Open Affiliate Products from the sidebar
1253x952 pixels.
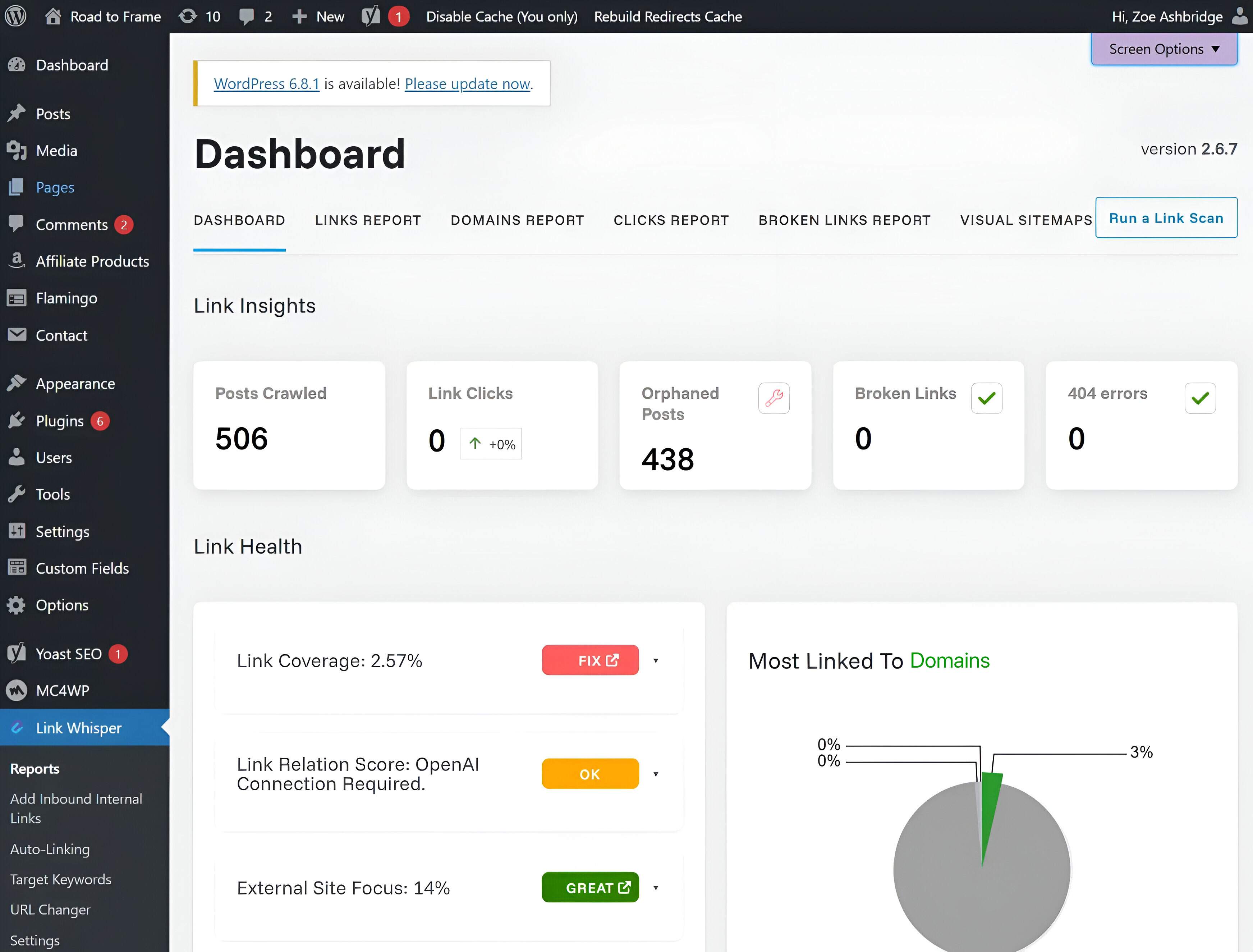point(17,261)
